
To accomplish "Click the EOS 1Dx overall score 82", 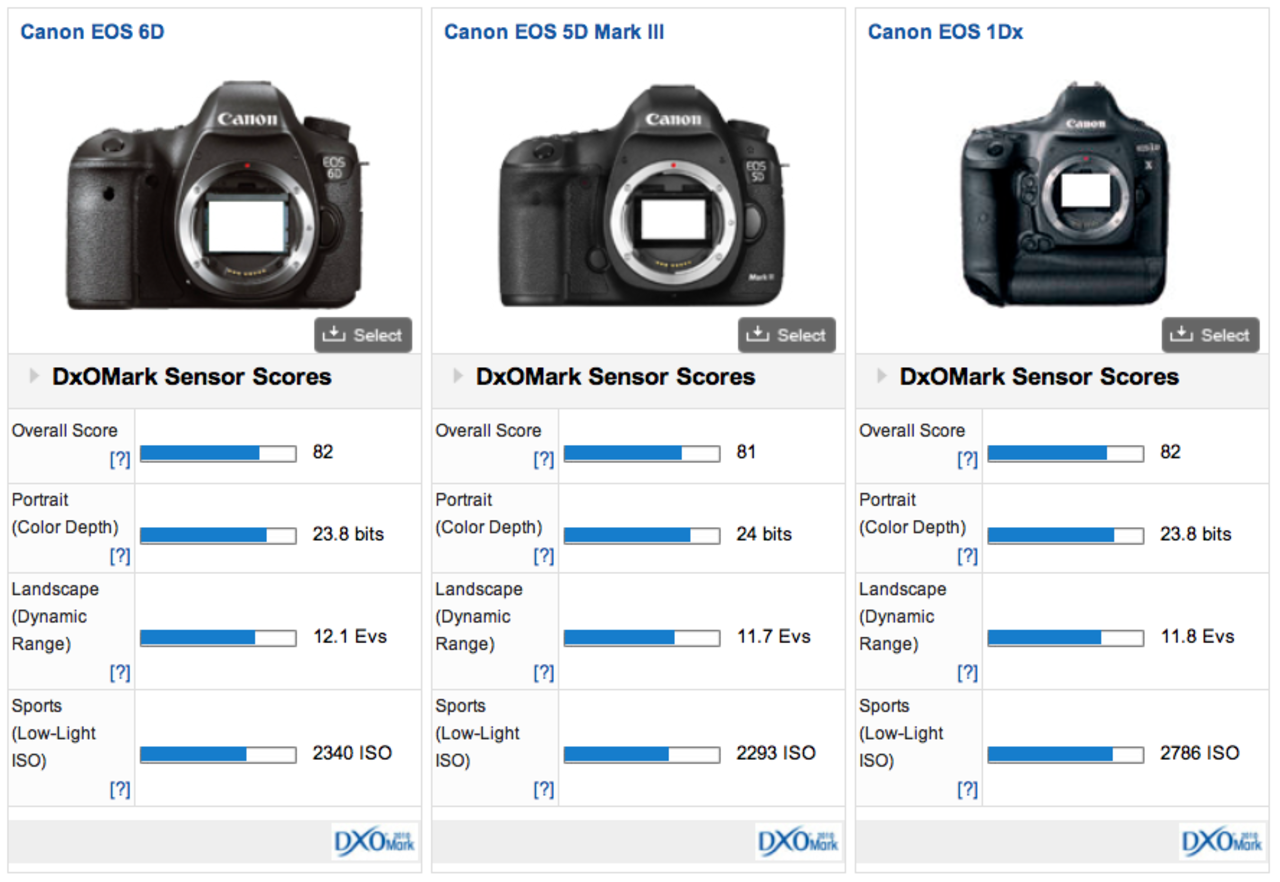I will click(x=1171, y=452).
